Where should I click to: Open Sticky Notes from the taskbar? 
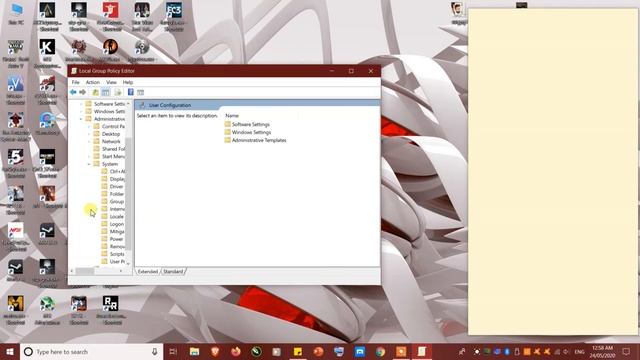tap(298, 351)
